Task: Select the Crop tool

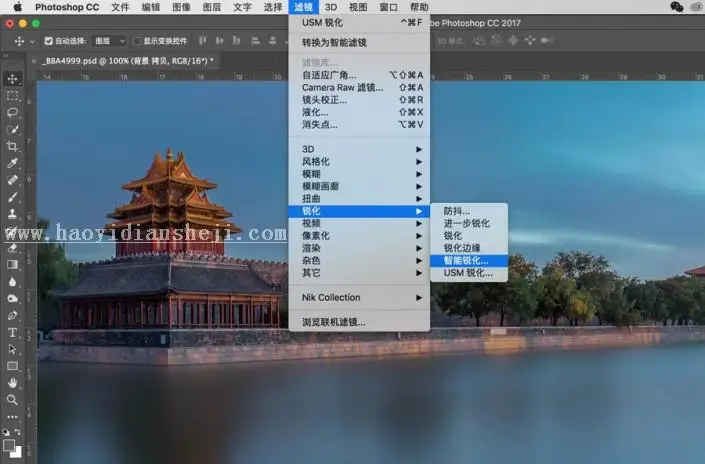Action: pos(12,146)
